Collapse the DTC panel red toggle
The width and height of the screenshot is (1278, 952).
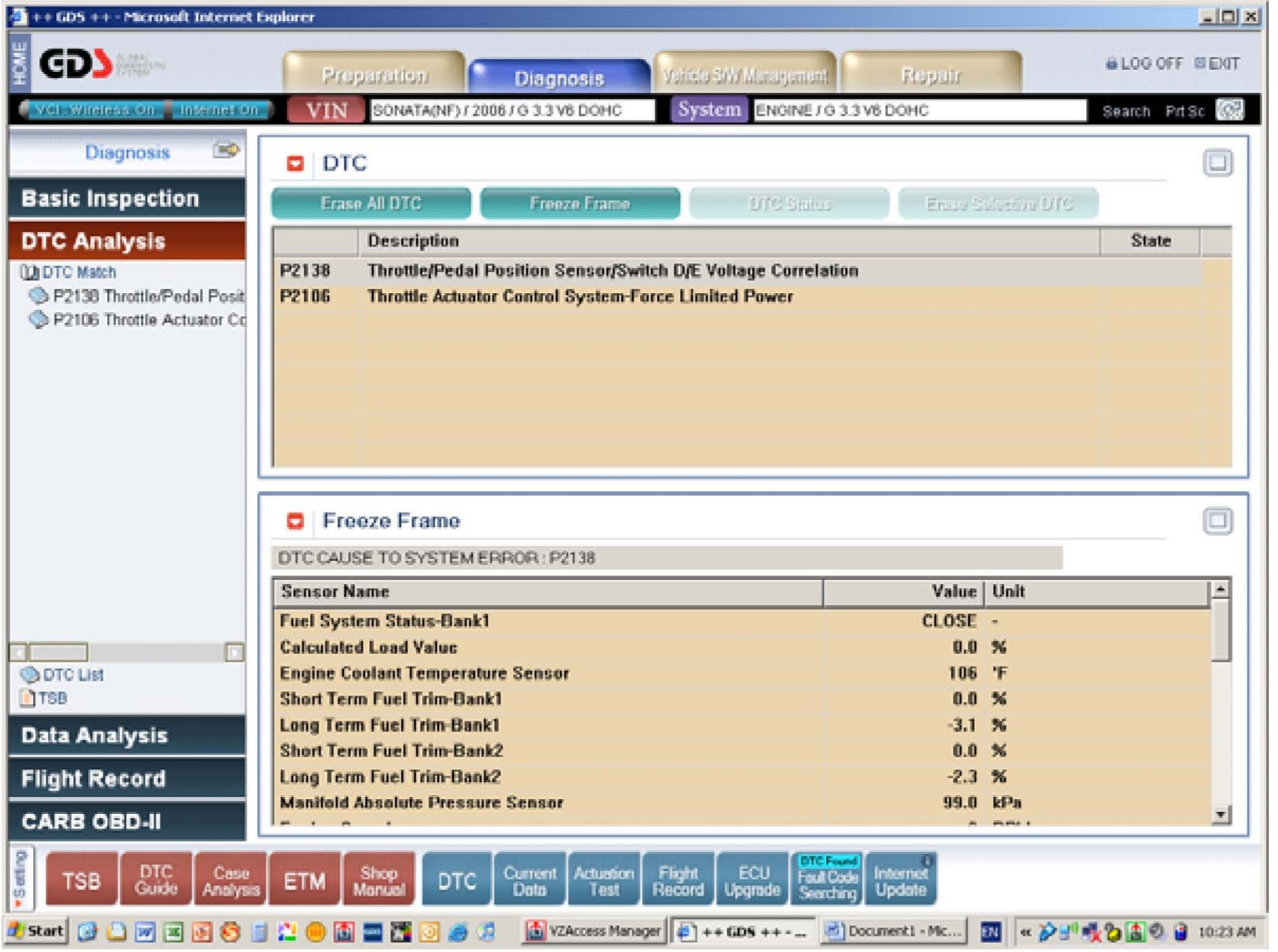pyautogui.click(x=295, y=164)
